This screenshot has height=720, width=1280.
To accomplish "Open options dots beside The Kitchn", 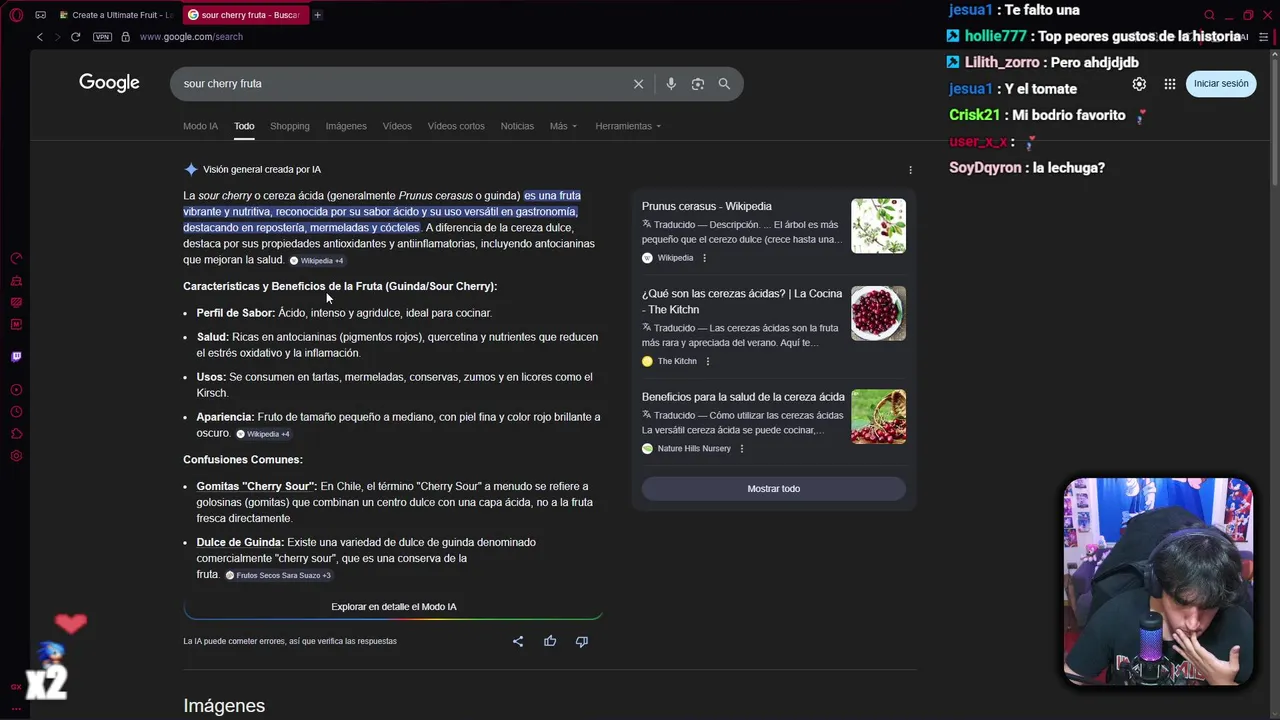I will [707, 361].
